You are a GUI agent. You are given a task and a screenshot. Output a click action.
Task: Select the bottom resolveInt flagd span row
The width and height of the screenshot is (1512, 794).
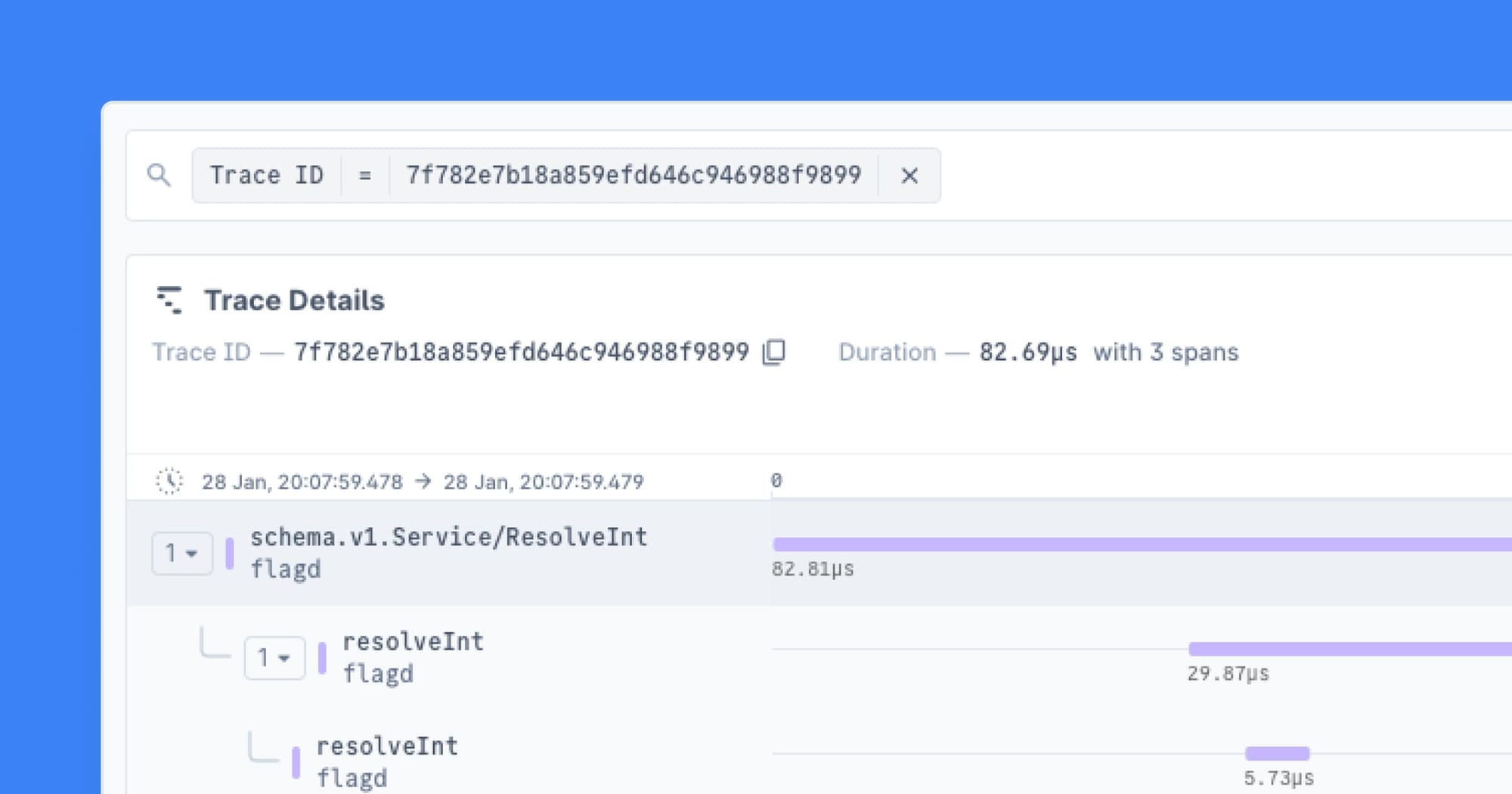tap(387, 760)
